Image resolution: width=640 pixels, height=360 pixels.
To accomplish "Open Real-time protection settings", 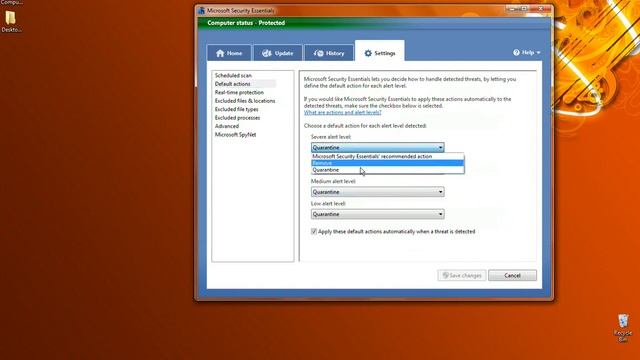I will click(239, 92).
